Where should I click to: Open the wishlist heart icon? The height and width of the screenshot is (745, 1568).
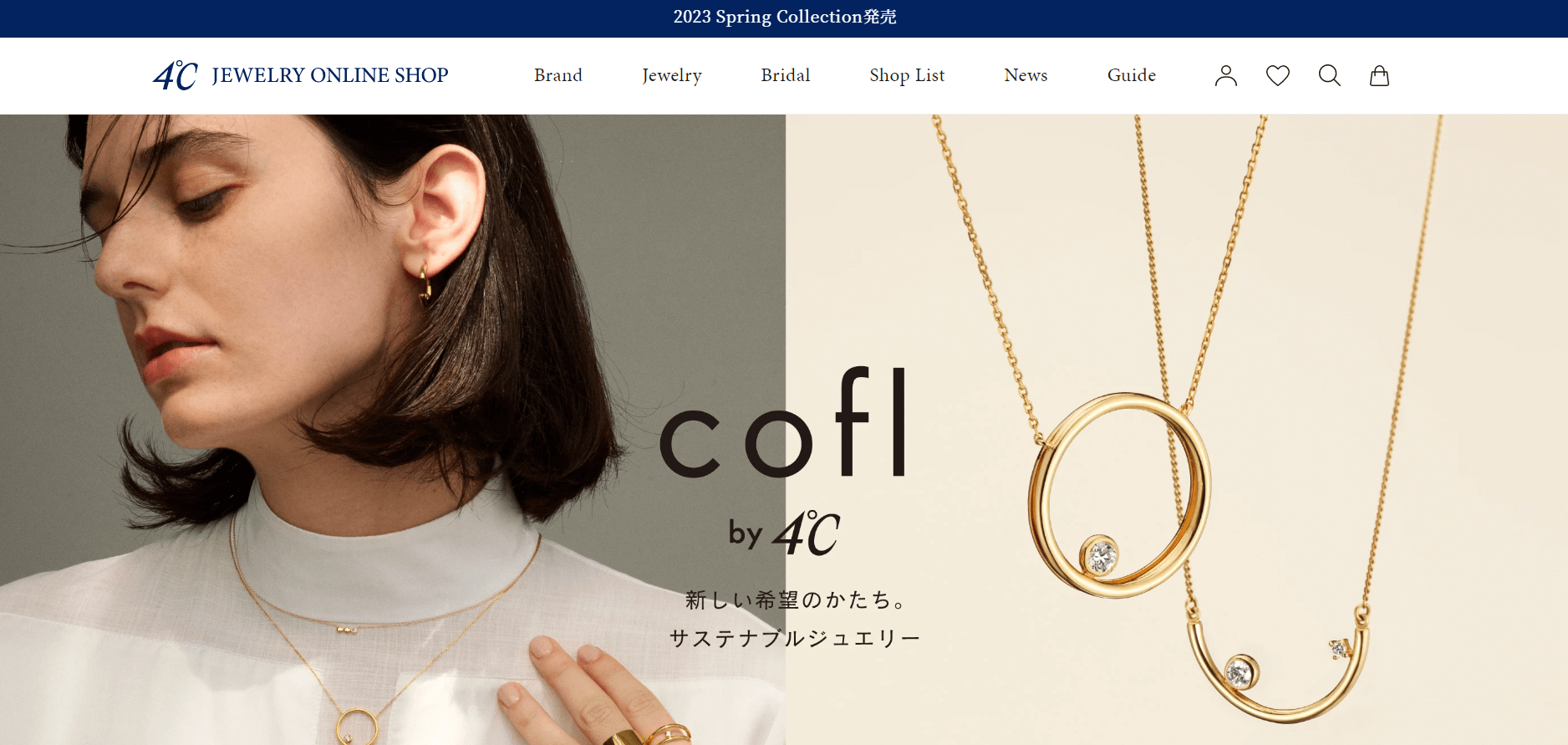pyautogui.click(x=1277, y=75)
